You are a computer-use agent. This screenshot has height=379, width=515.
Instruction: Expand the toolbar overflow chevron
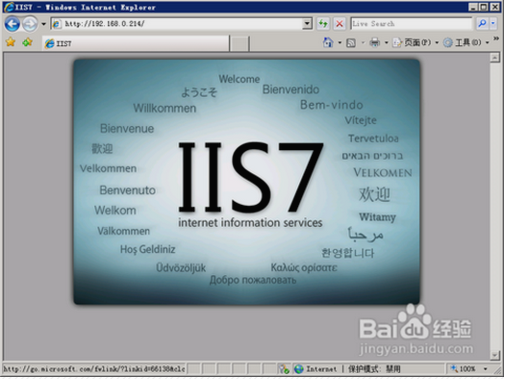tap(496, 39)
